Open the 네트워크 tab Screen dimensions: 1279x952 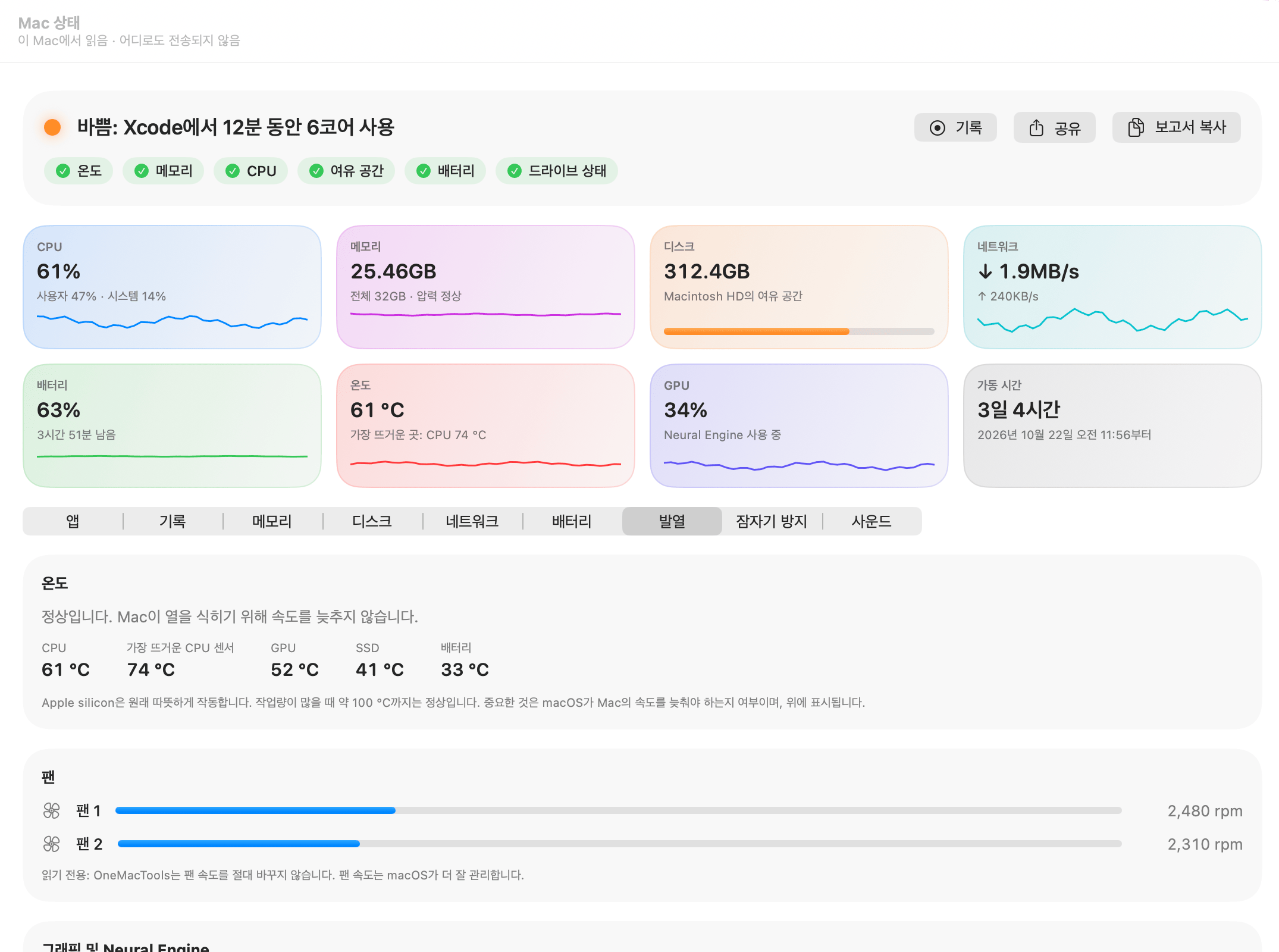[472, 521]
